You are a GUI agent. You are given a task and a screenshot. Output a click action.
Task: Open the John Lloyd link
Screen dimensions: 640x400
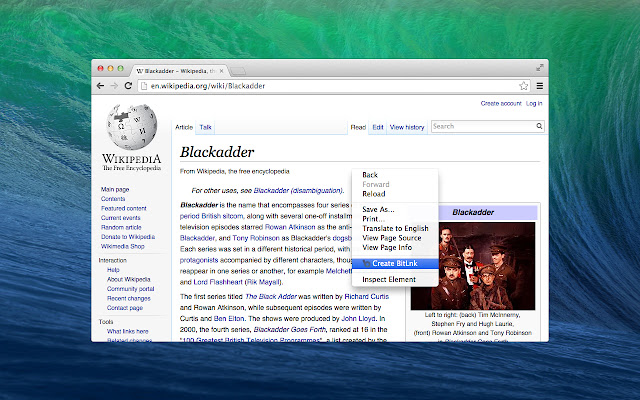(358, 318)
